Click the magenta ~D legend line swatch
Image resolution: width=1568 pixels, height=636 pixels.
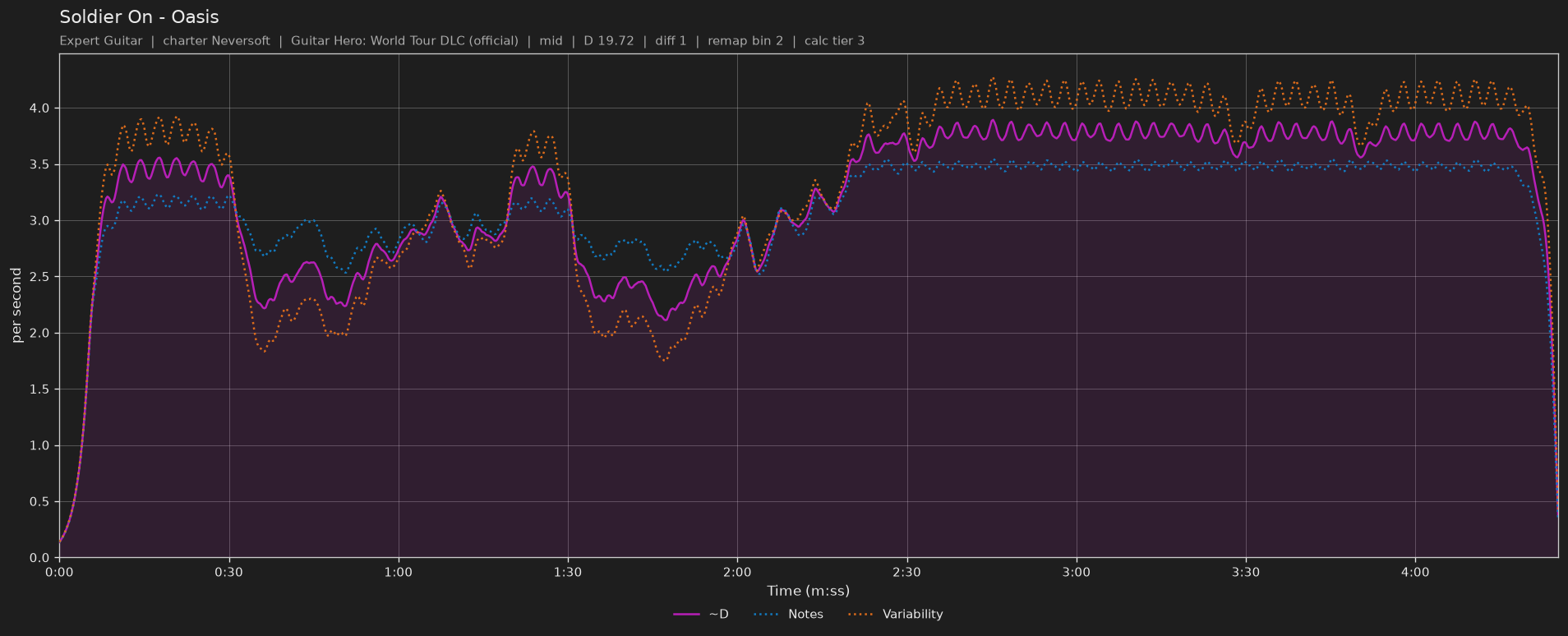(x=686, y=615)
